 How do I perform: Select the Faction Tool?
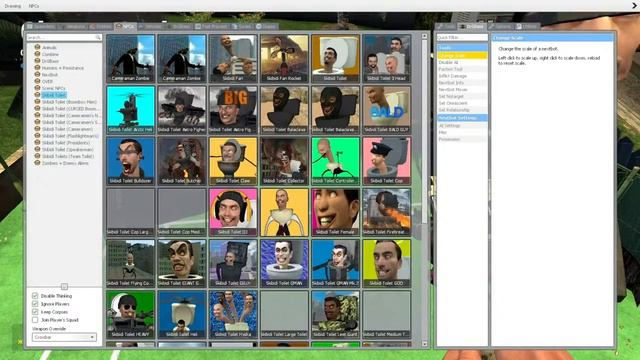point(462,69)
